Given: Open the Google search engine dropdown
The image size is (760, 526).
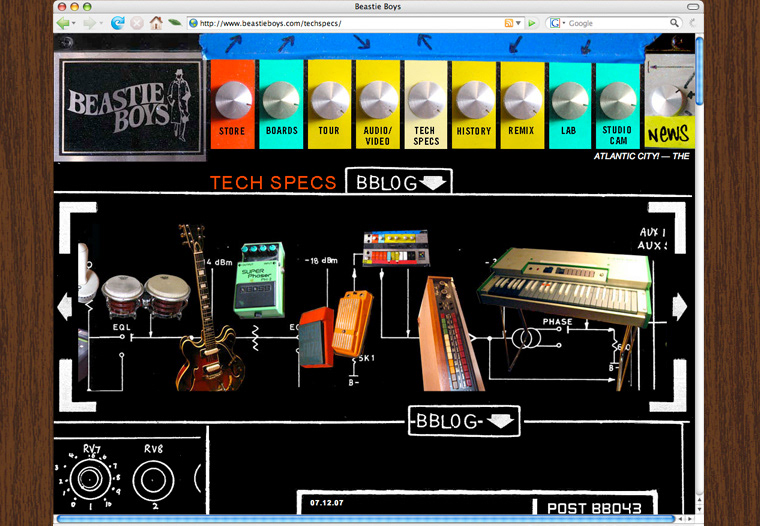Looking at the screenshot, I should click(x=558, y=23).
